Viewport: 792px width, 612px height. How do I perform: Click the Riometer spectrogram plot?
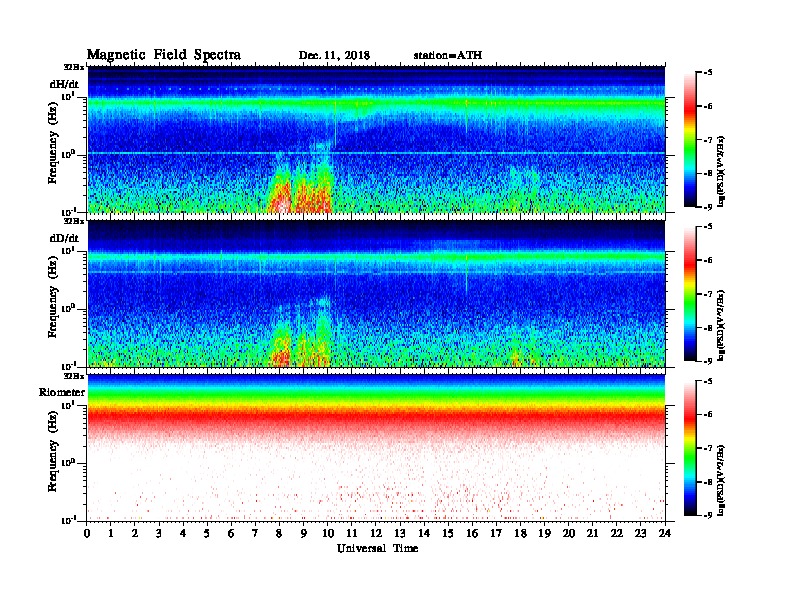(376, 448)
